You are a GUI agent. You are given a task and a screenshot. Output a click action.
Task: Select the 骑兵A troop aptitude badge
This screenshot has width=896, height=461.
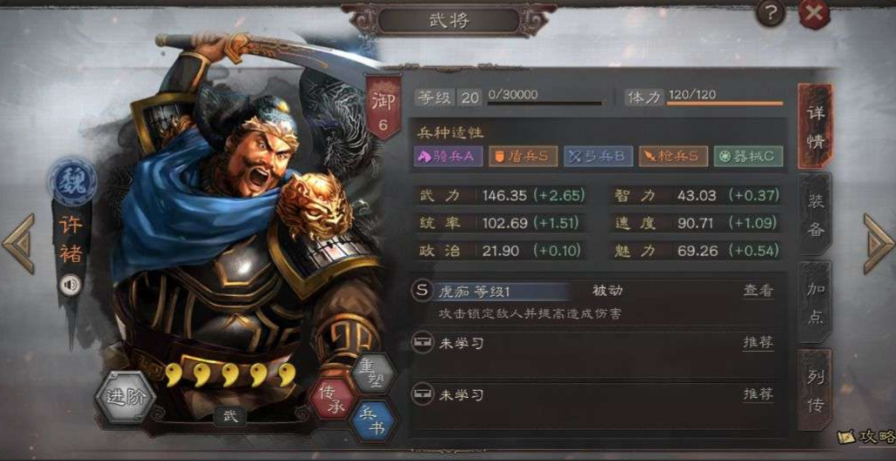coord(449,157)
